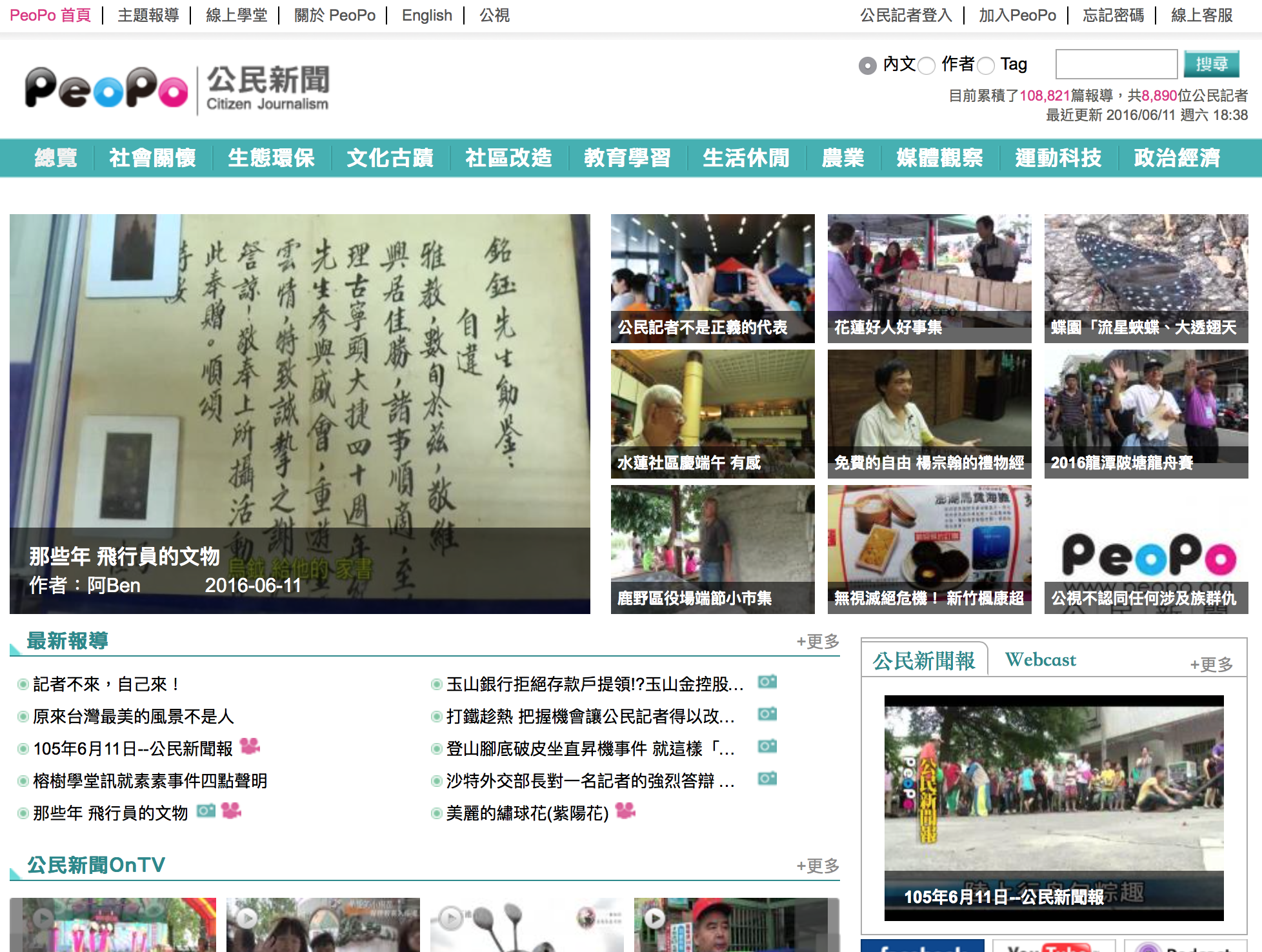1262x952 pixels.
Task: Switch to the Webcast tab
Action: pos(1040,660)
